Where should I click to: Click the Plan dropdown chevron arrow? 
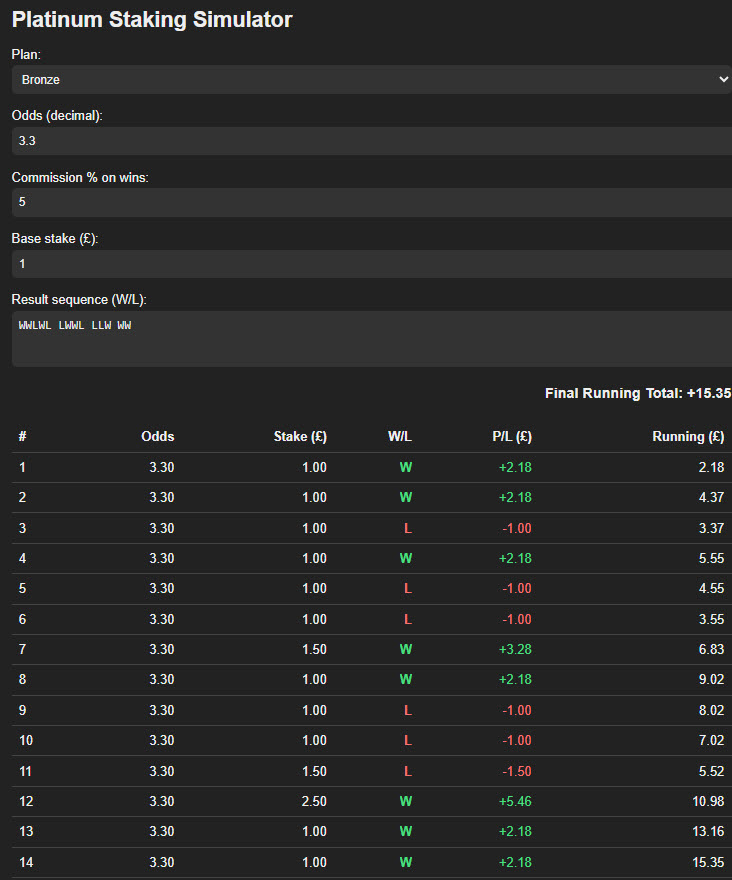[x=723, y=80]
